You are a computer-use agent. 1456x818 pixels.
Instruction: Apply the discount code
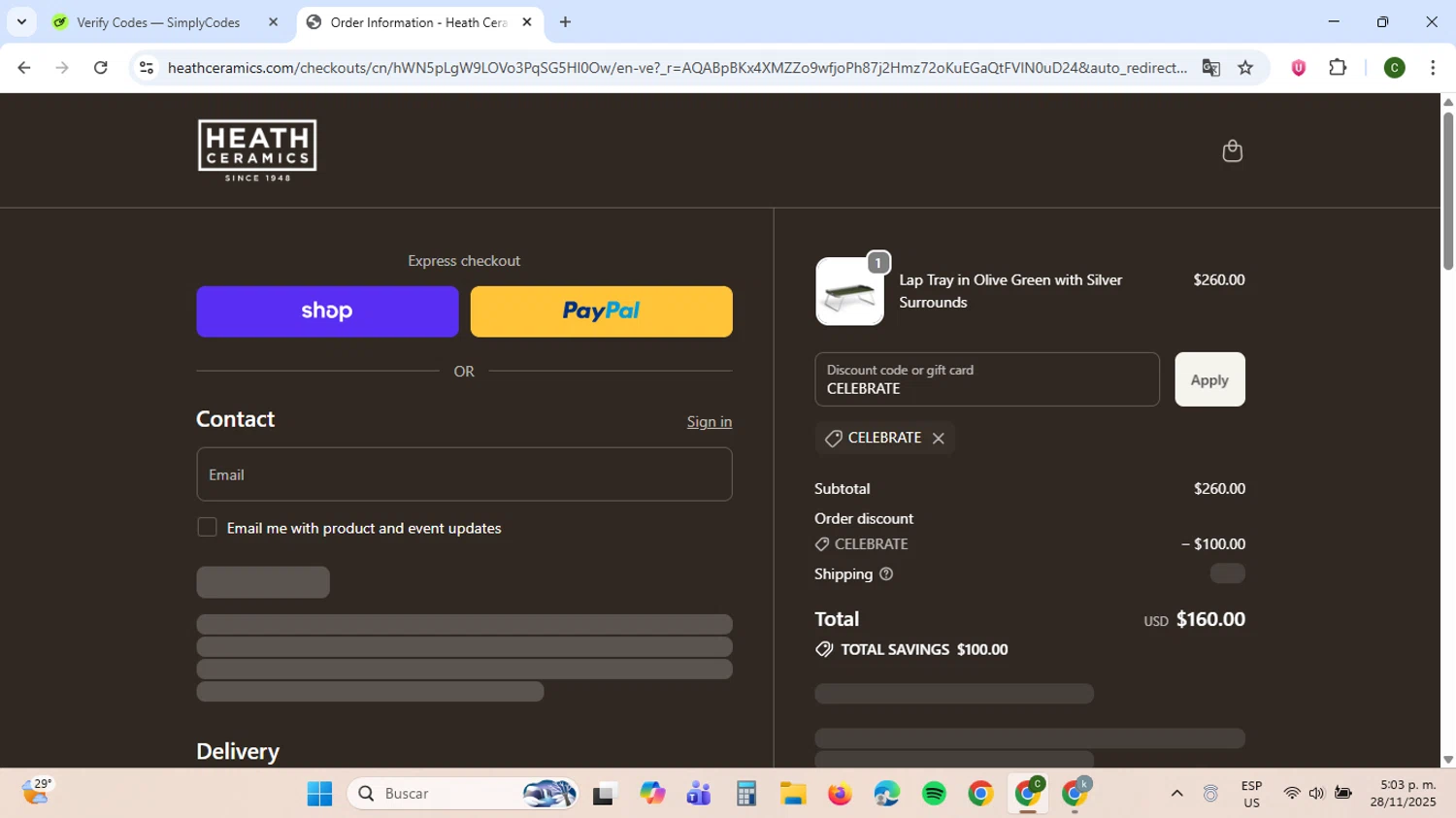tap(1209, 379)
